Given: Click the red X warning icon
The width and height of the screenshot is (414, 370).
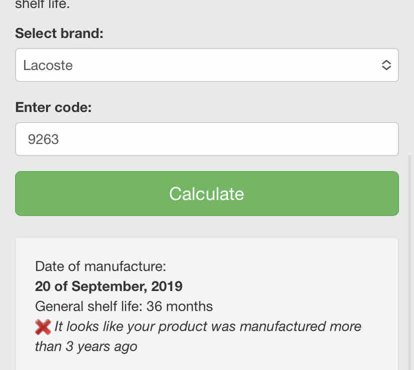Looking at the screenshot, I should (43, 327).
